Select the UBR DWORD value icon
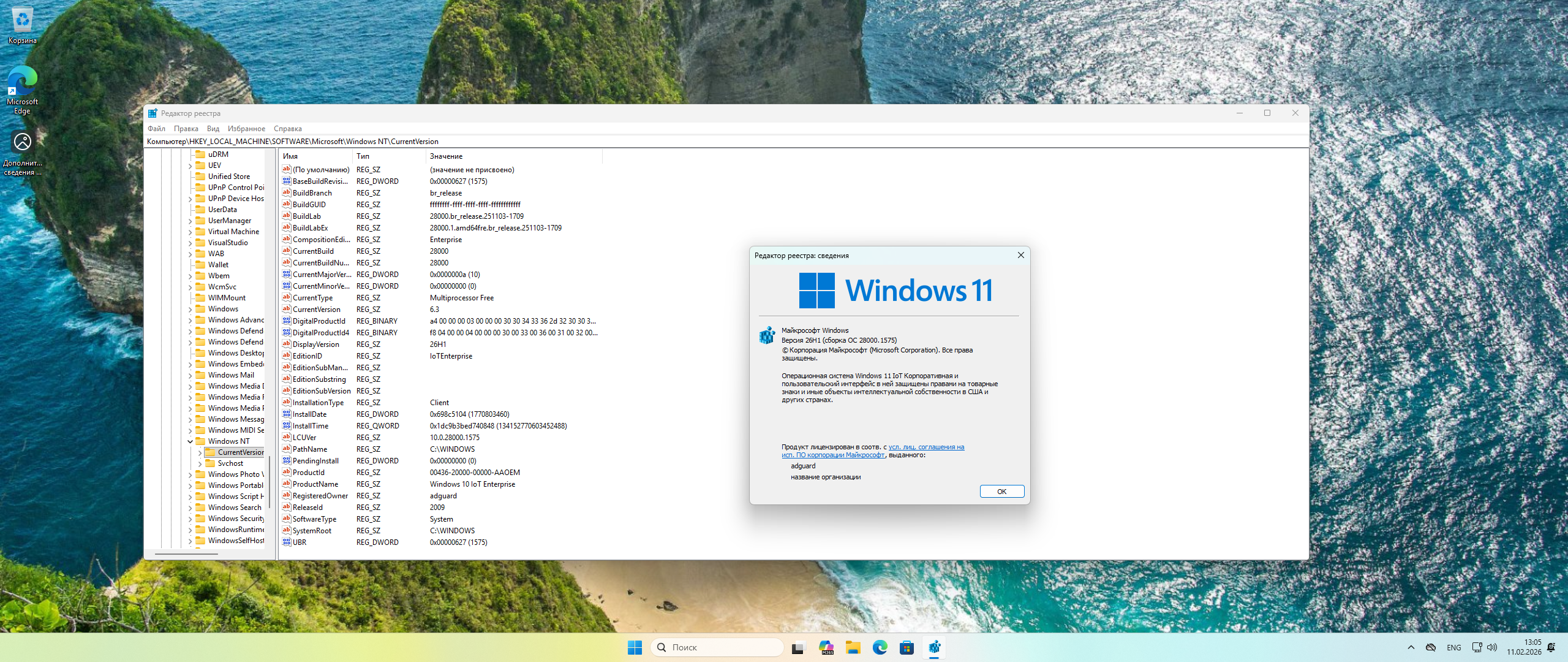This screenshot has width=1568, height=662. tap(286, 542)
